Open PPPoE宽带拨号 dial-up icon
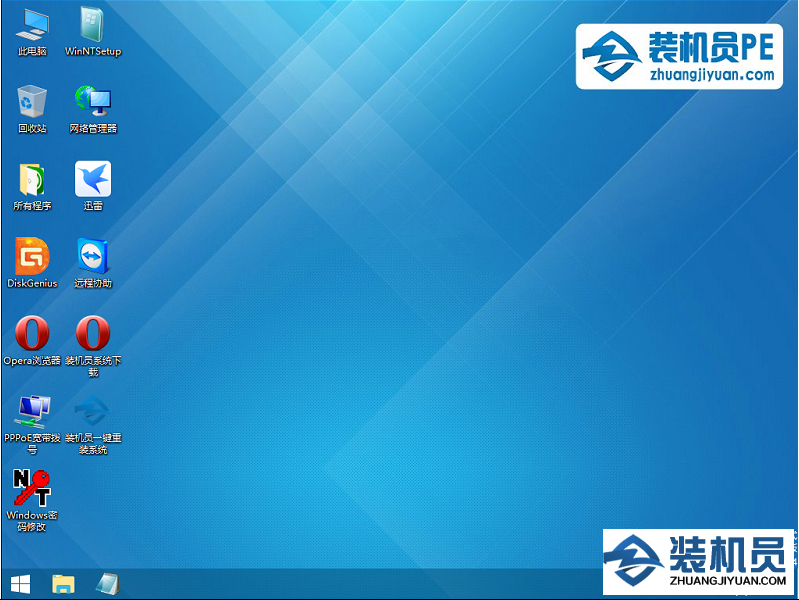Screen dimensions: 799x600 (32, 410)
